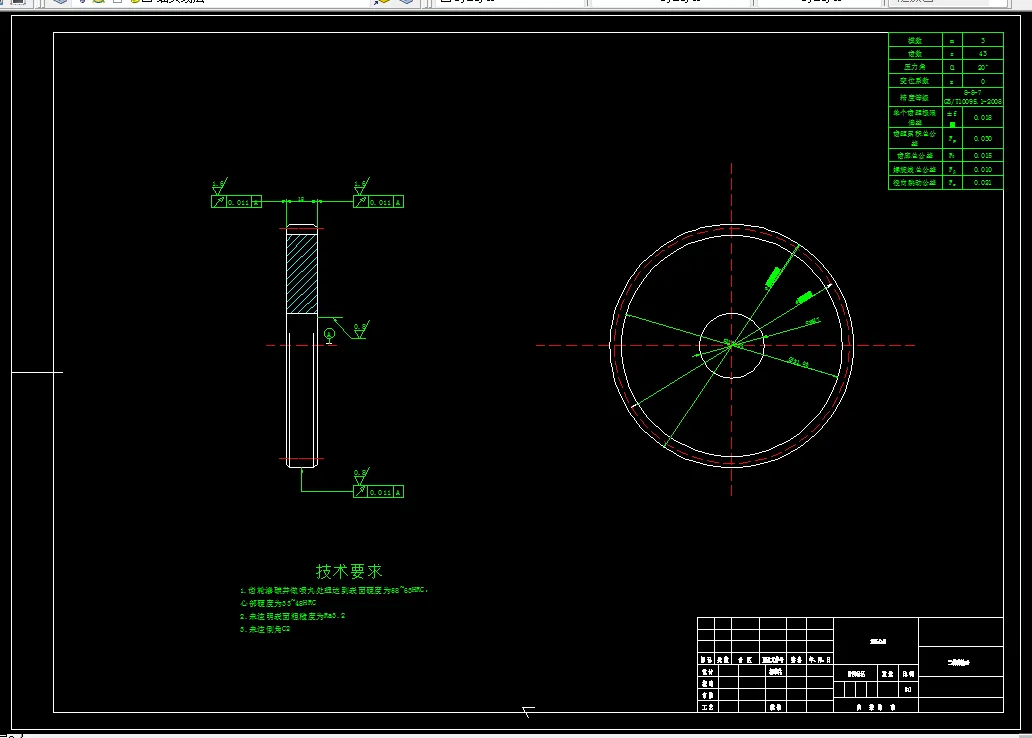The height and width of the screenshot is (738, 1032).
Task: Select the 0.8 roughness symbol beside datum A
Action: point(361,329)
